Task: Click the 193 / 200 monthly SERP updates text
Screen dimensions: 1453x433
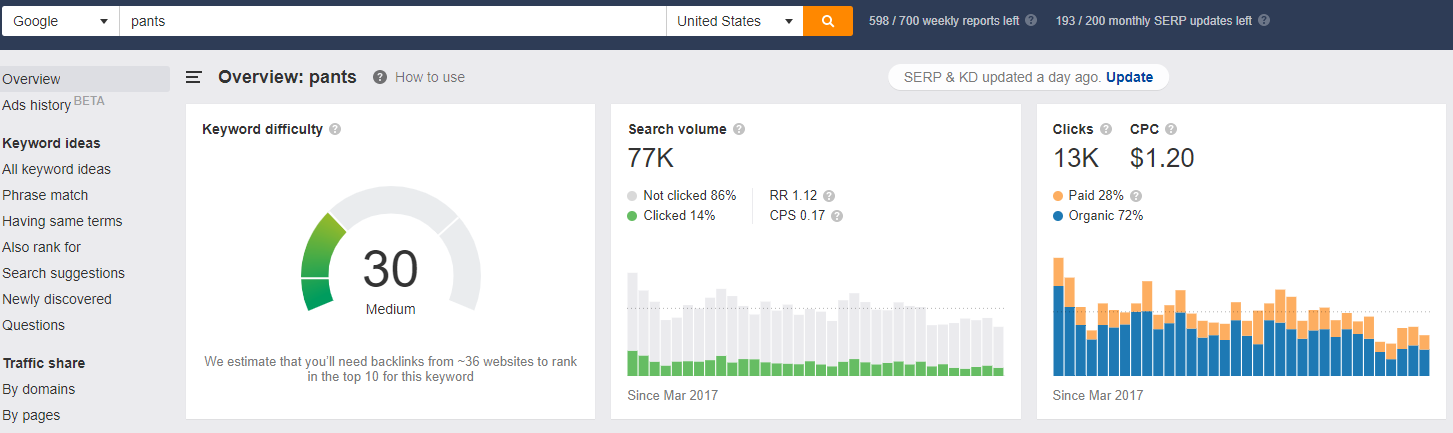Action: click(1154, 20)
